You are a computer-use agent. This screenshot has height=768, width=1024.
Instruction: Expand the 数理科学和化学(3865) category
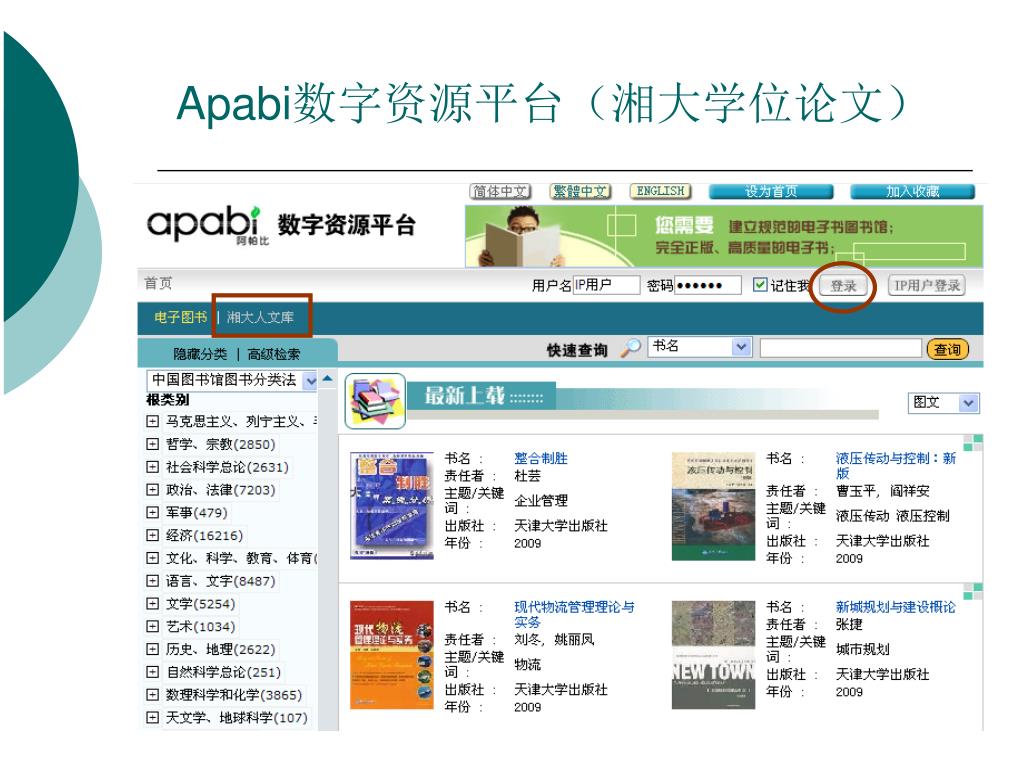pyautogui.click(x=152, y=695)
